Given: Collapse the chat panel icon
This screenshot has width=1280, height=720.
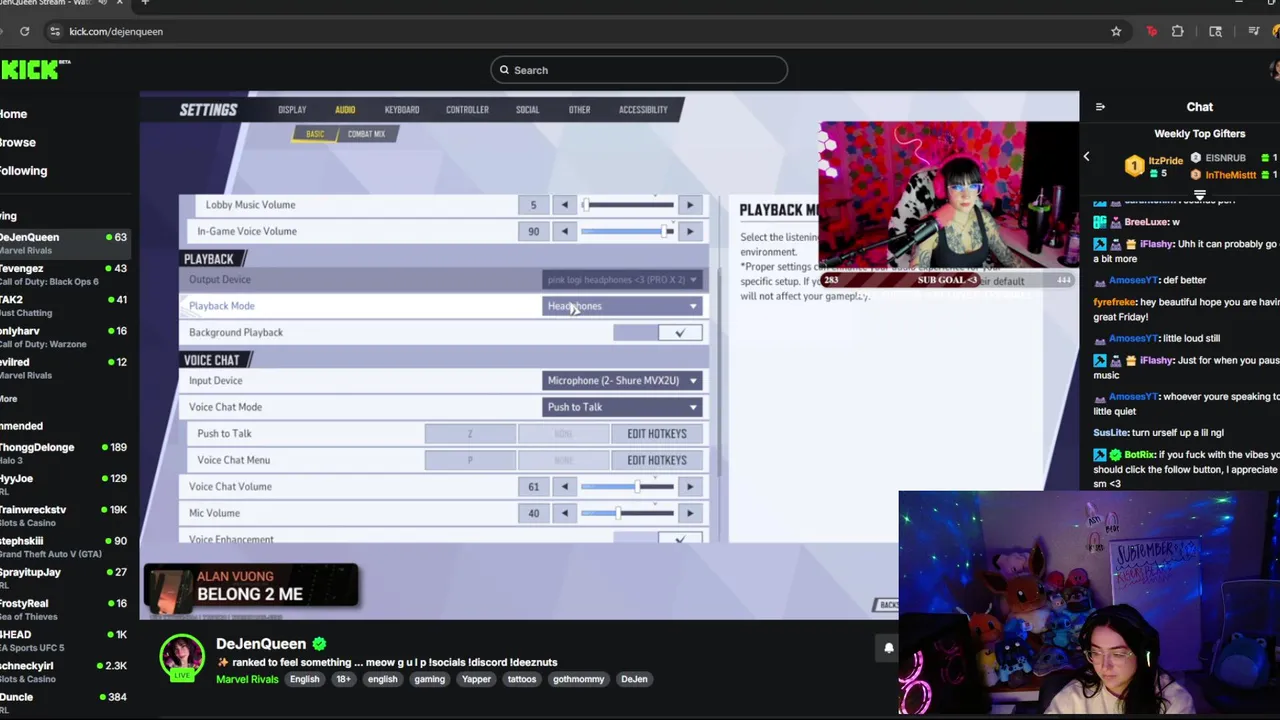Looking at the screenshot, I should click(1100, 107).
